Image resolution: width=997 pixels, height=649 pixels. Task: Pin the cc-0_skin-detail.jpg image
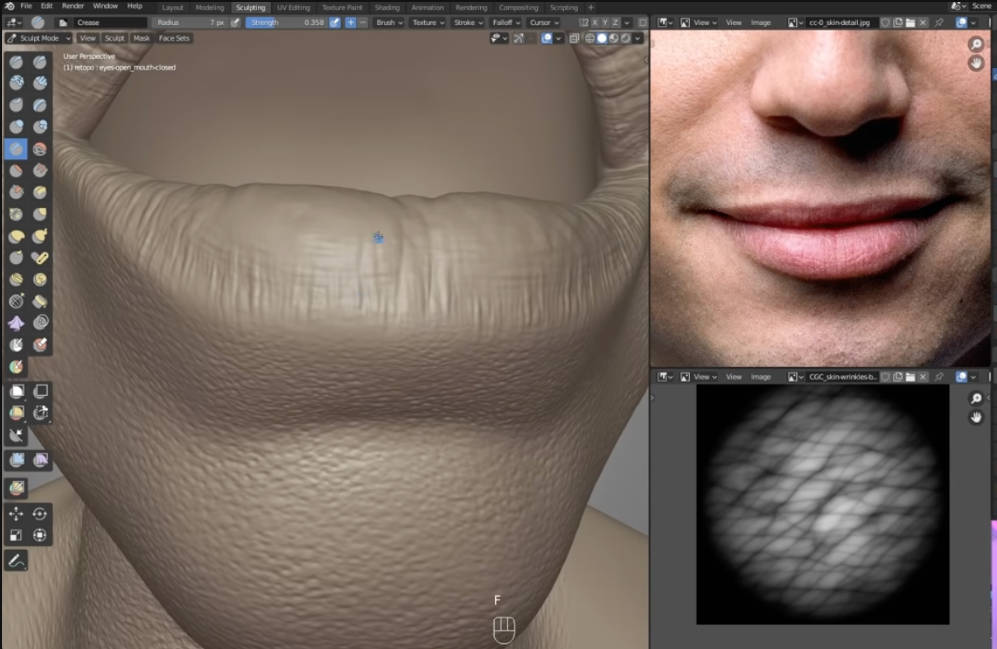[x=939, y=22]
